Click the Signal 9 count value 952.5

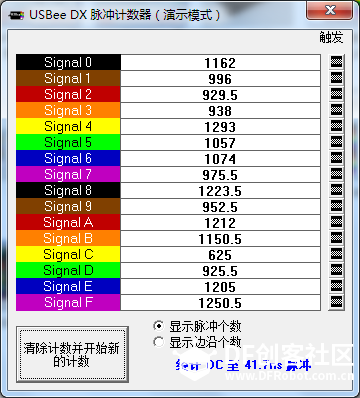[220, 206]
